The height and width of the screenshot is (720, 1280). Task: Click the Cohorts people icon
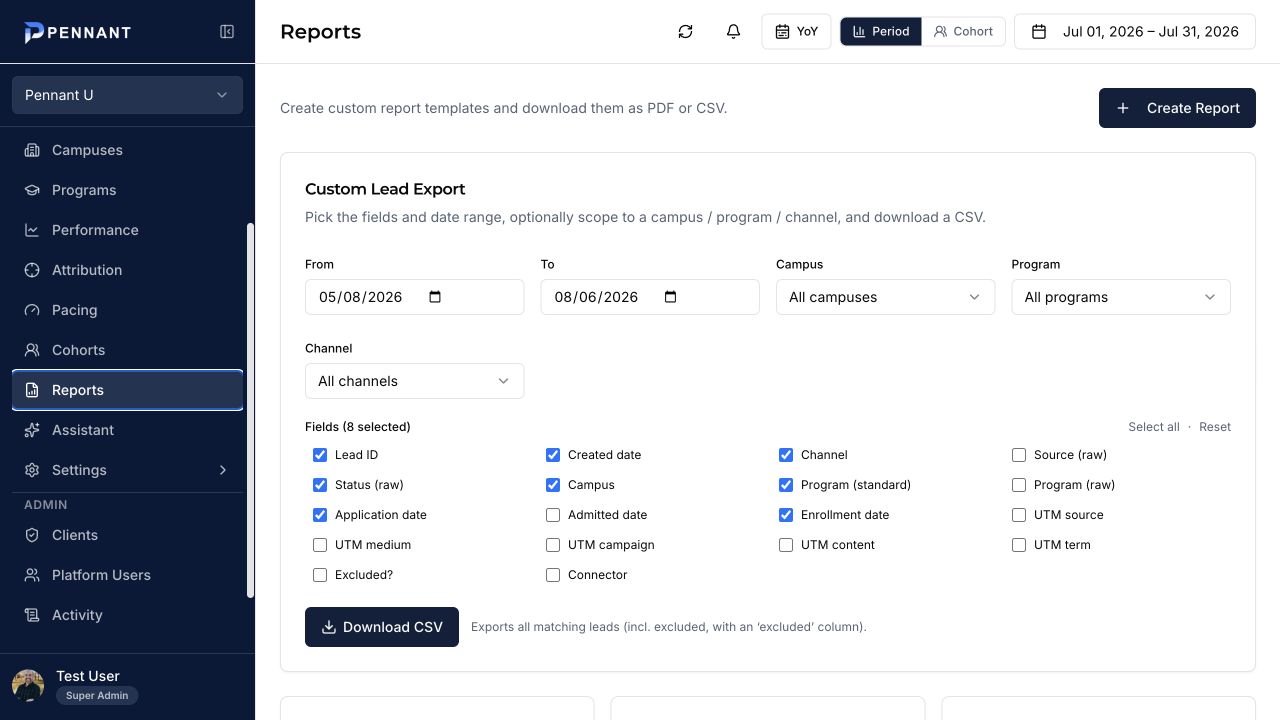click(32, 350)
